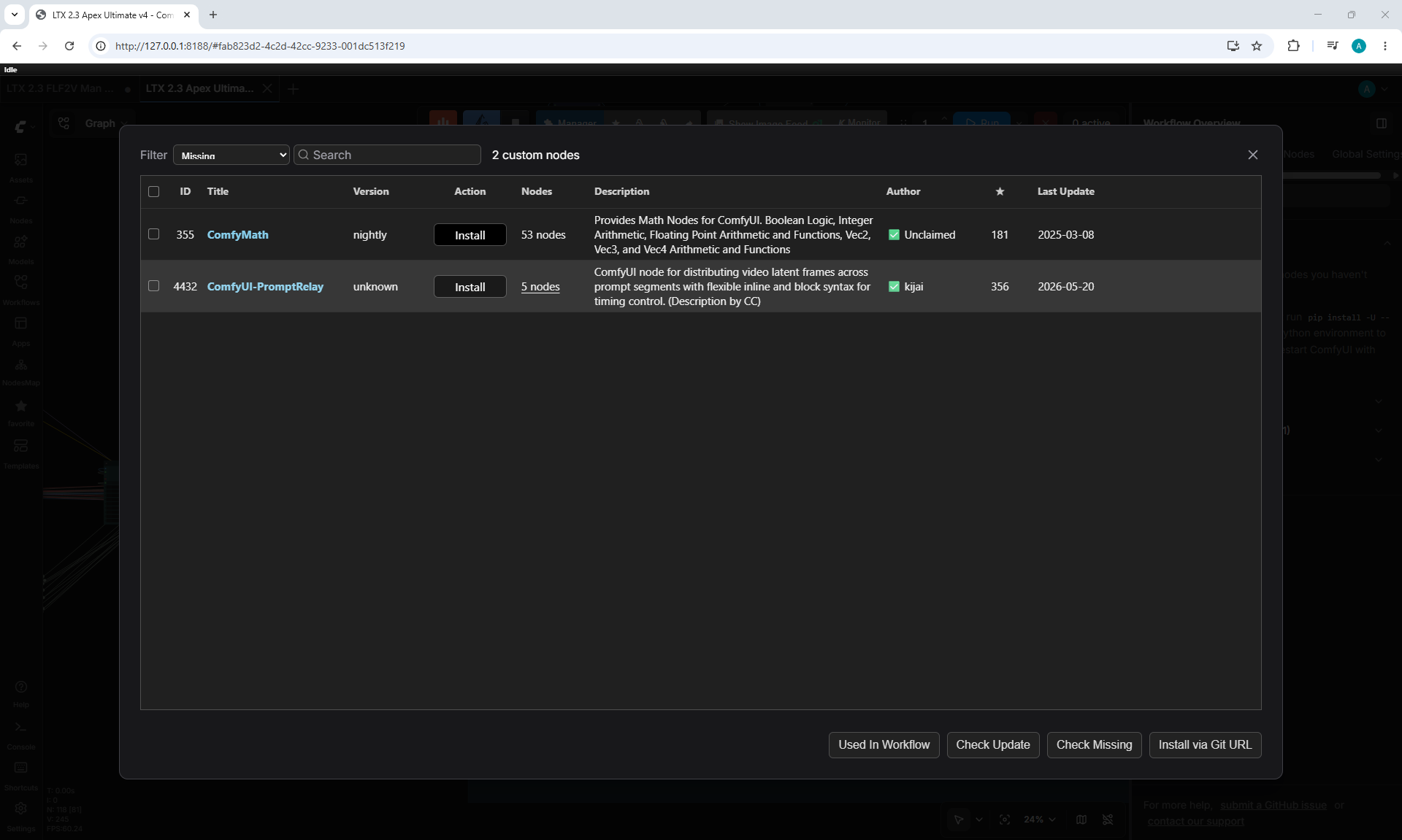Screen dimensions: 1402x840
Task: Click the magnifier icon in Search box
Action: 304,155
